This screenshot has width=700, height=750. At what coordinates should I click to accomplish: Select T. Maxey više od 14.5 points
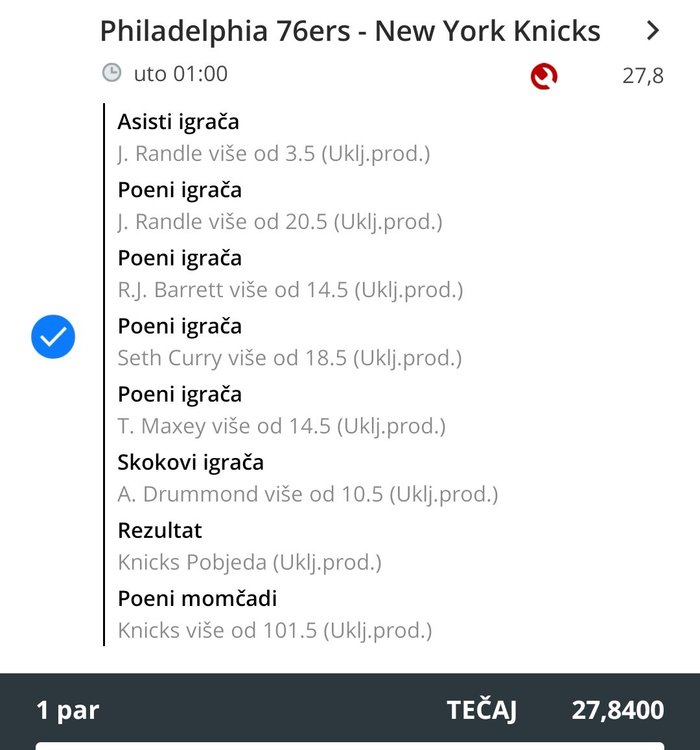click(x=281, y=426)
